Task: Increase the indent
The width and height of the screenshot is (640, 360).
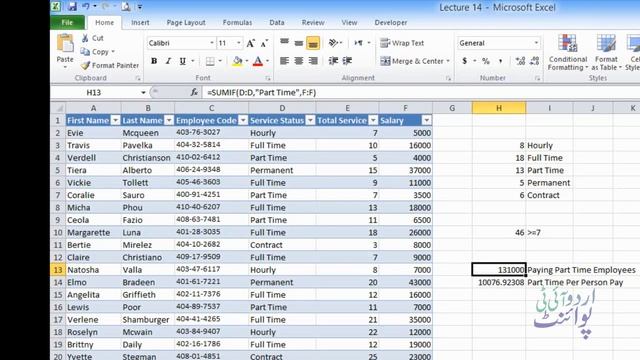Action: [347, 61]
